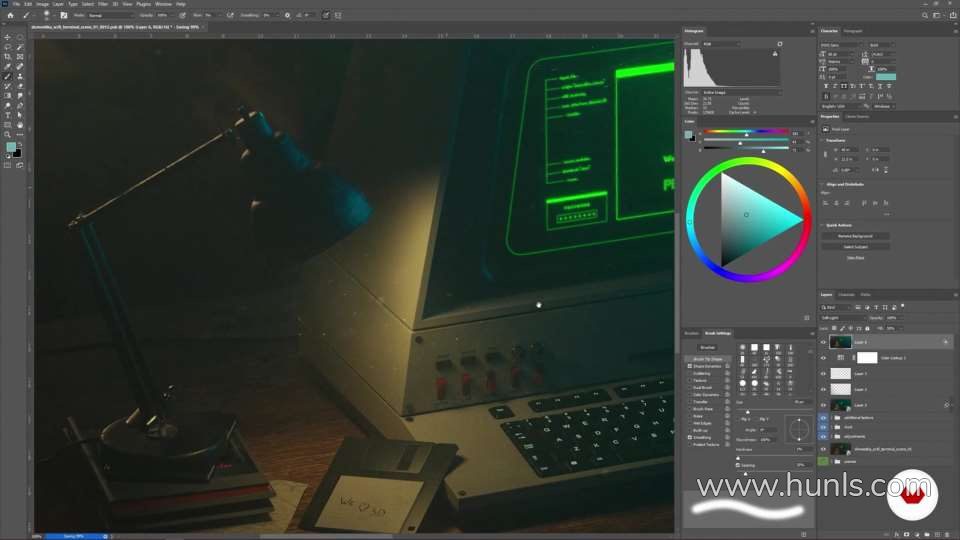The height and width of the screenshot is (540, 960).
Task: Click the Select Subject button
Action: (x=855, y=247)
